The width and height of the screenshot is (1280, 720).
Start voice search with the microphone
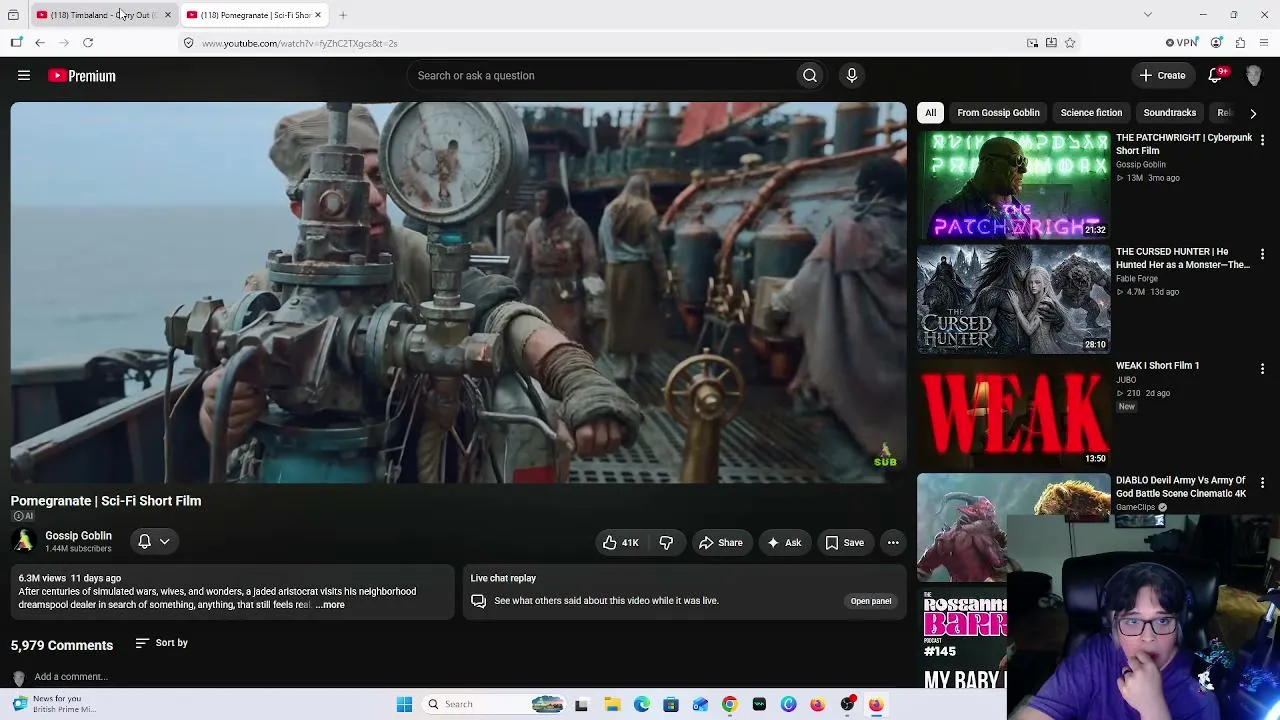coord(852,75)
